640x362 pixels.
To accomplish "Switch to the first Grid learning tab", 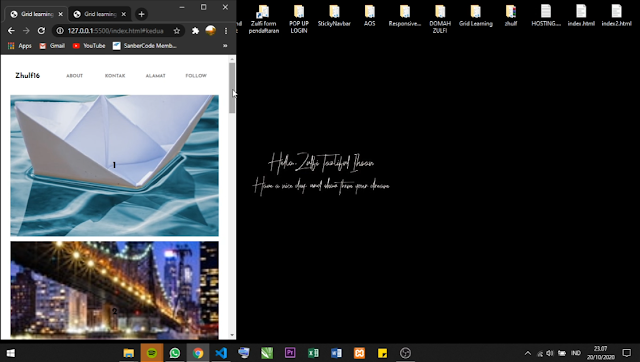I will (37, 14).
